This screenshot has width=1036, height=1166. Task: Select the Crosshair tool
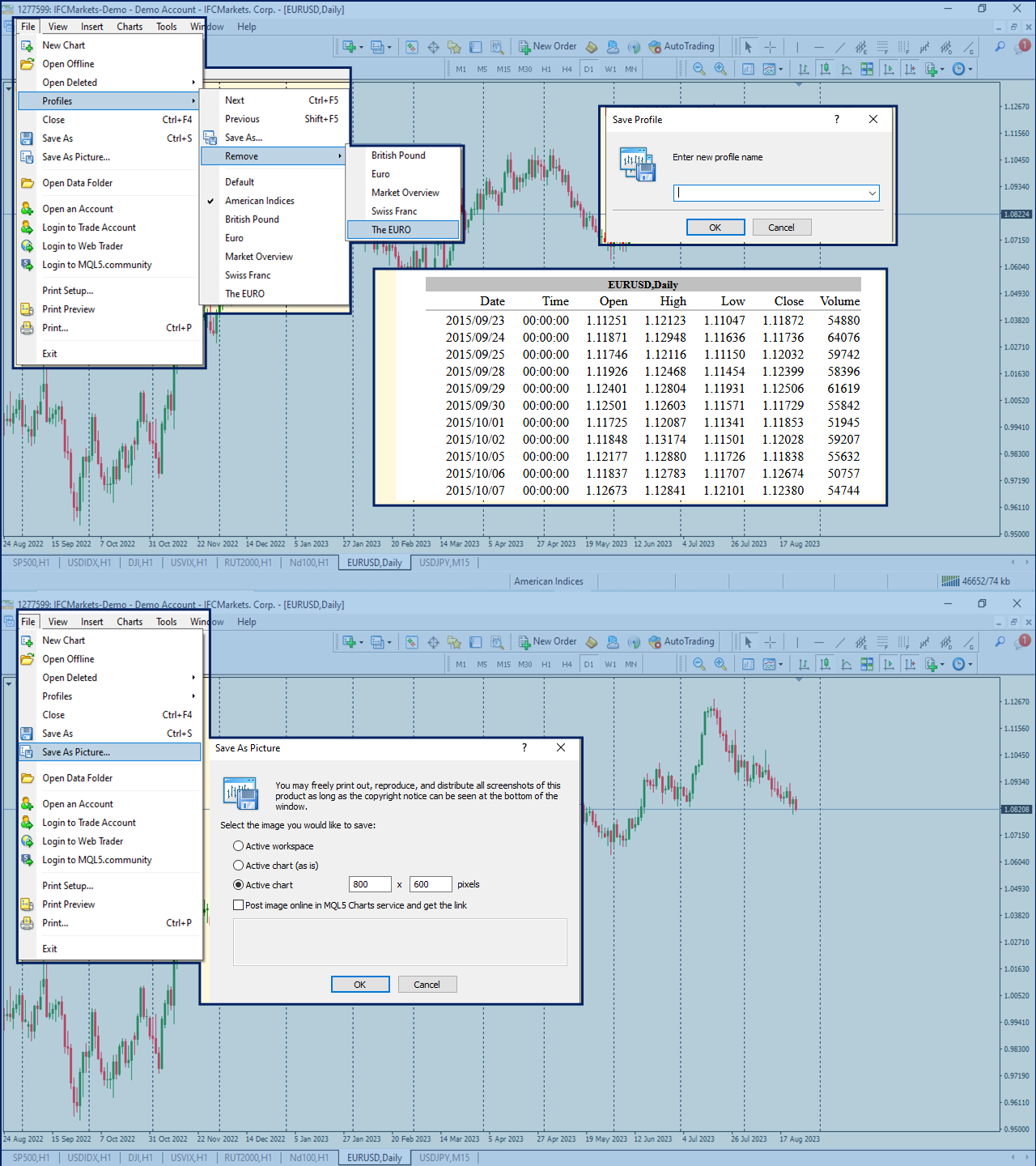pyautogui.click(x=770, y=47)
